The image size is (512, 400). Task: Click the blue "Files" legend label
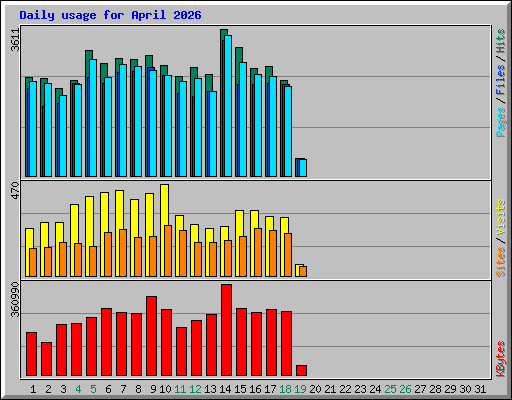click(x=500, y=80)
